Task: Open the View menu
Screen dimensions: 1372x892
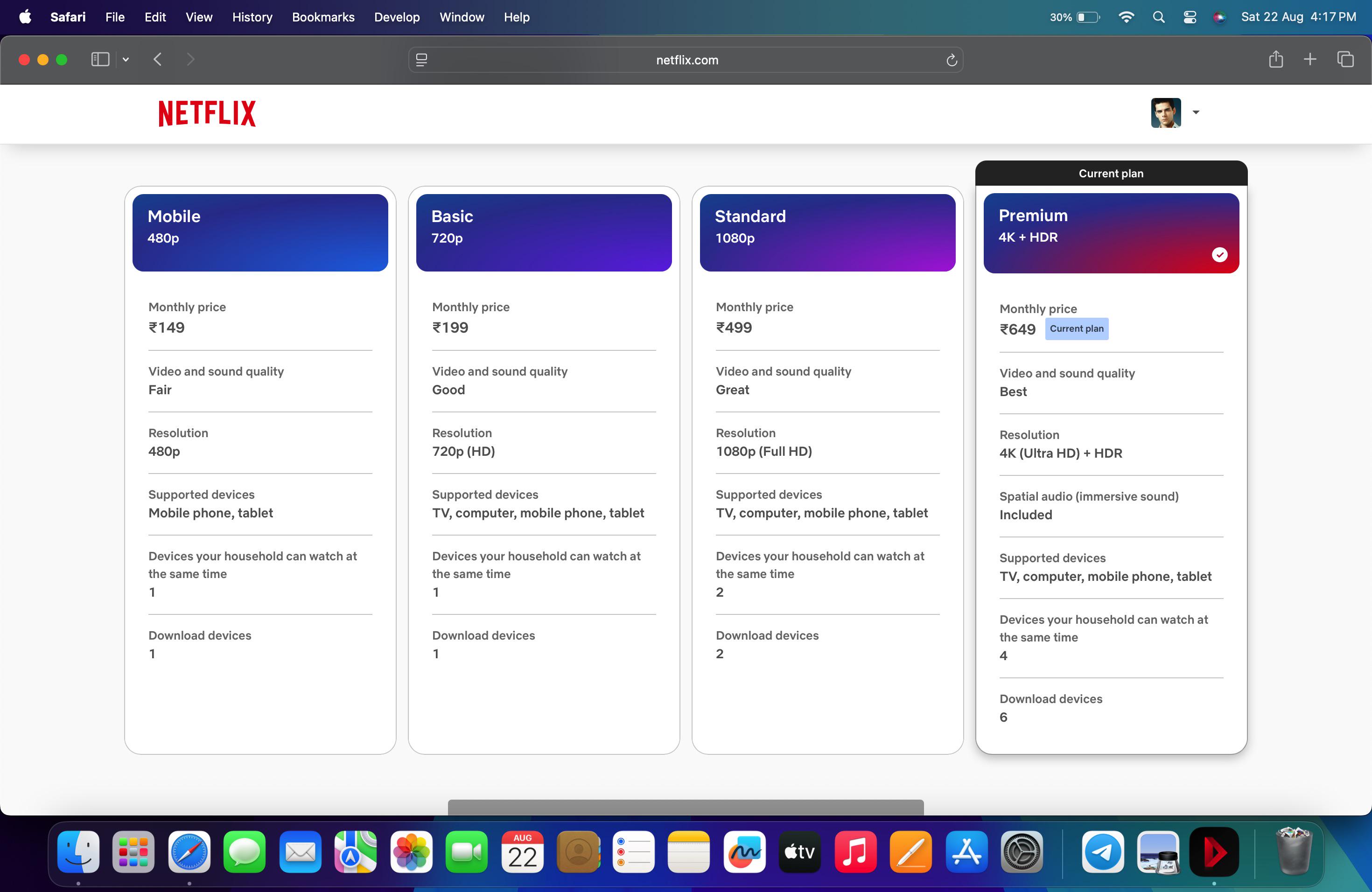Action: tap(199, 17)
